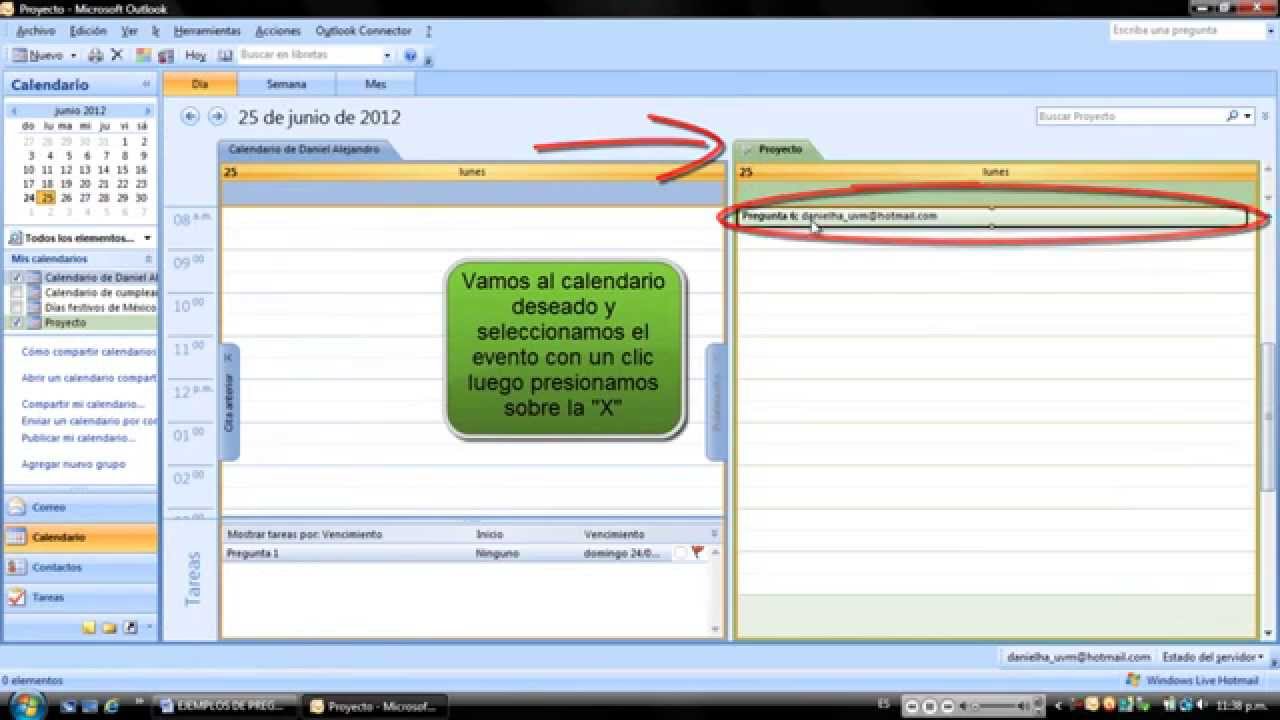
Task: Enable the Calendario de cumpleaños checkbox
Action: click(x=16, y=293)
